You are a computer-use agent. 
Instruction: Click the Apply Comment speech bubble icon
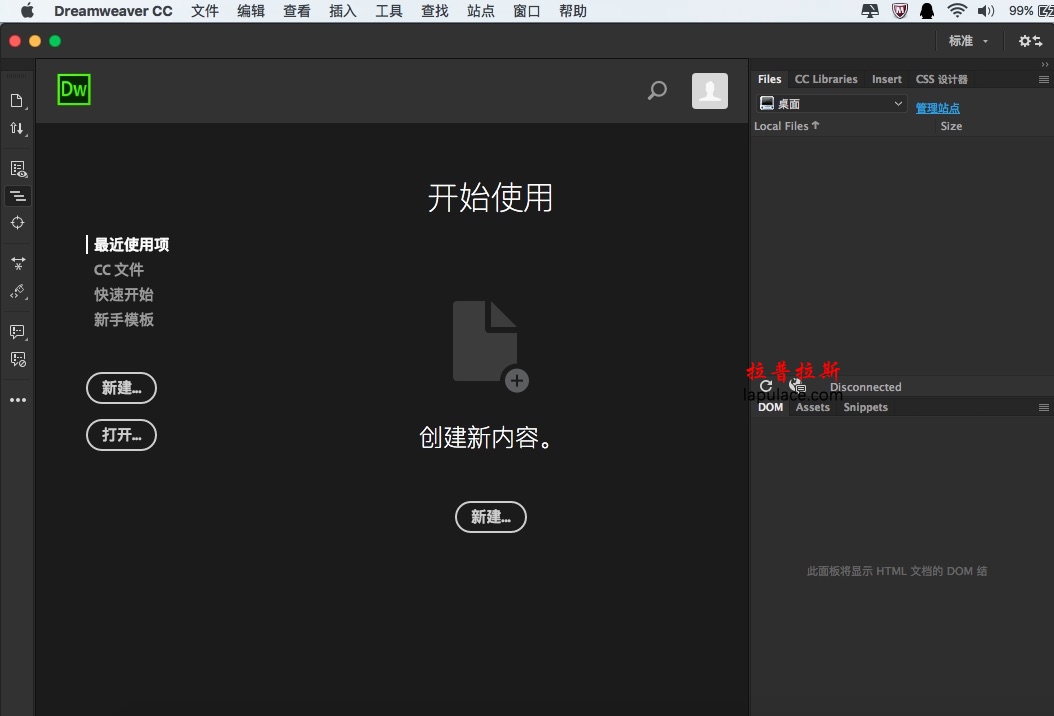coord(17,331)
